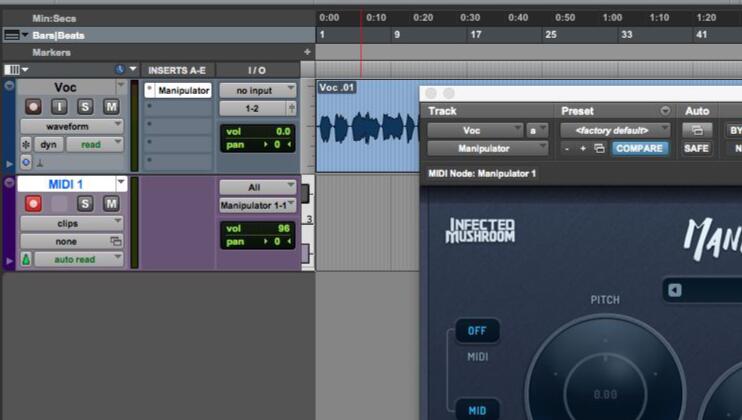The image size is (742, 420).
Task: Select the MIDI 1 track name
Action: [66, 184]
